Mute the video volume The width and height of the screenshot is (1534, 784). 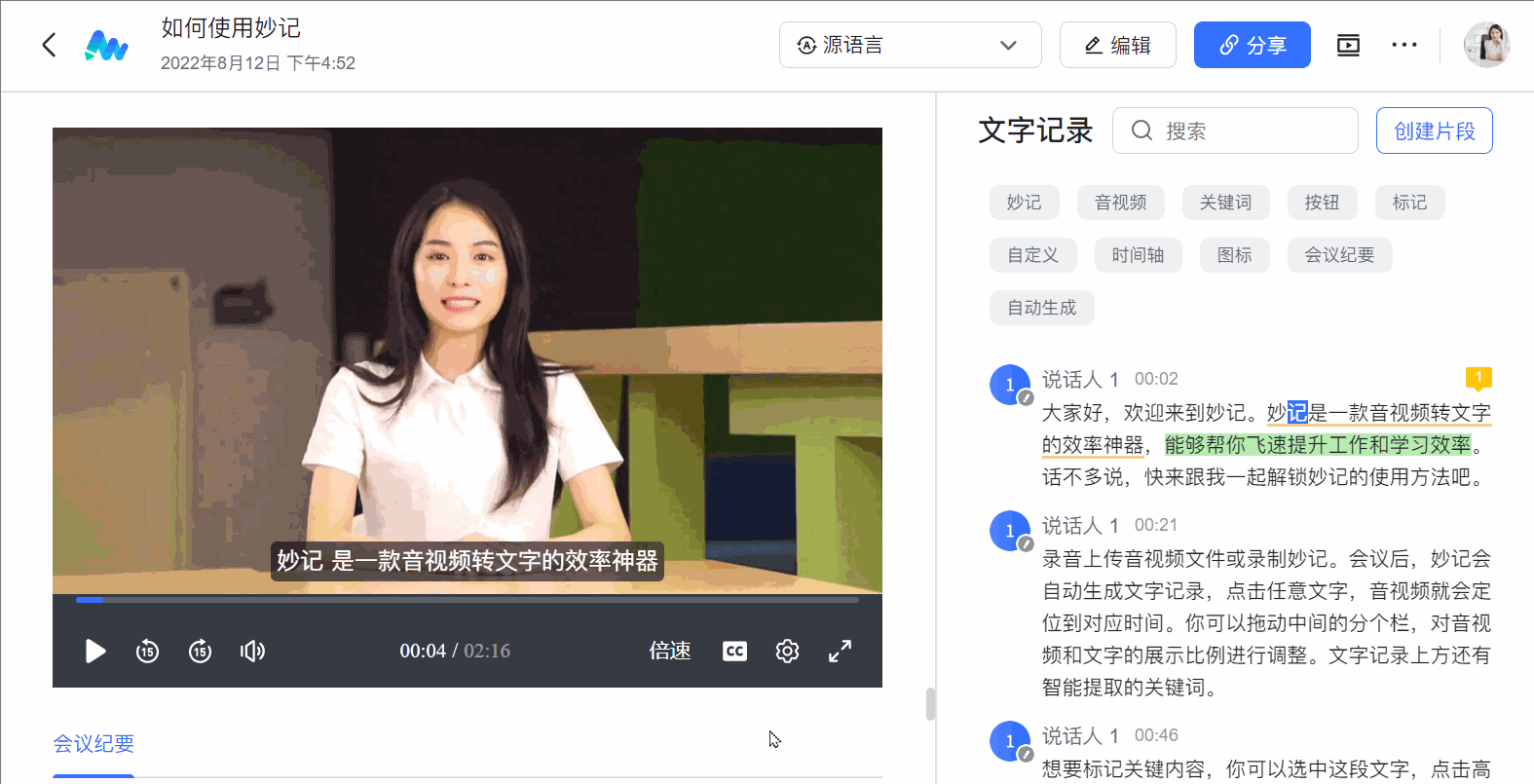tap(252, 651)
